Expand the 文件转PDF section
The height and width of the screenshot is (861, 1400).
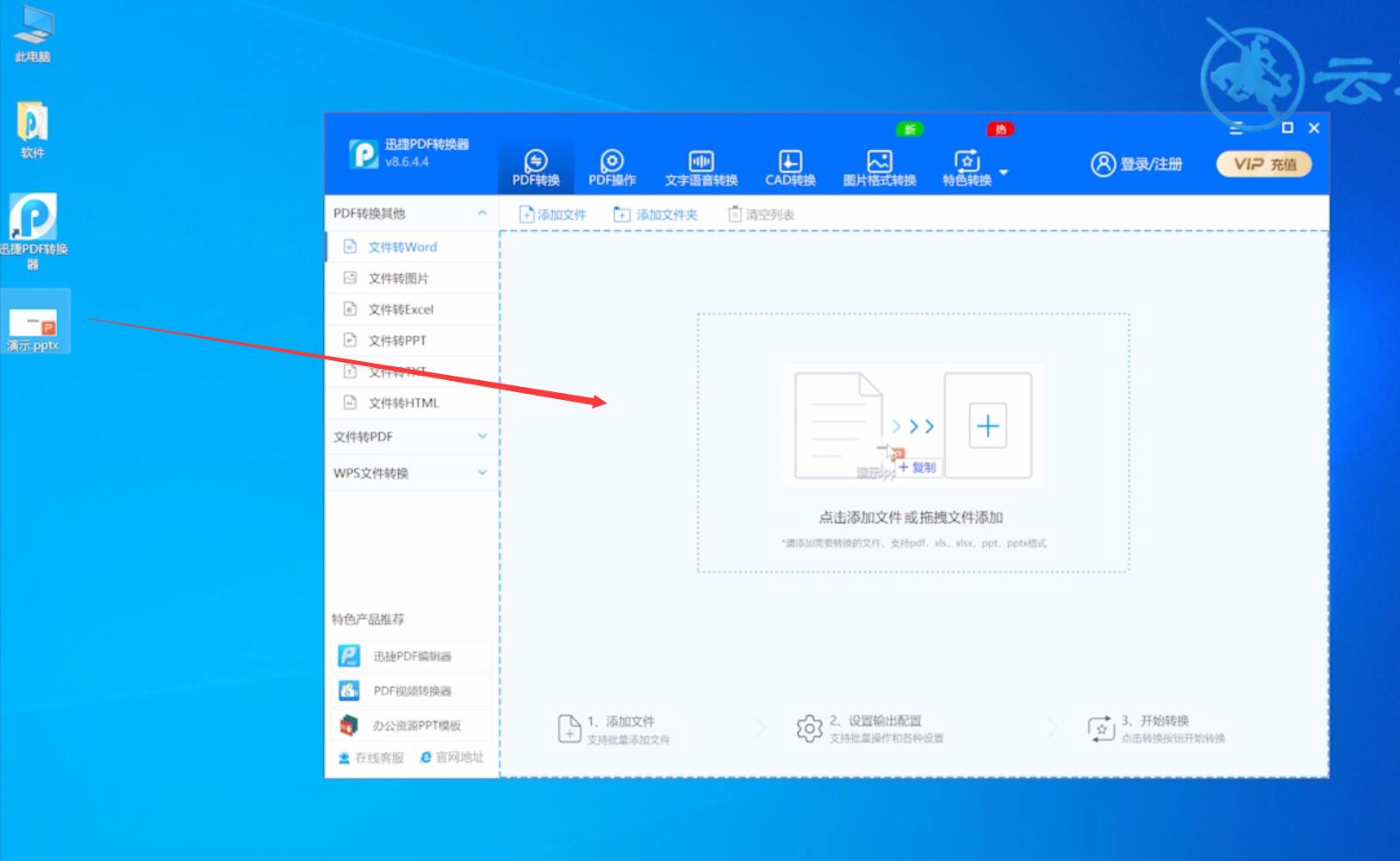(412, 437)
